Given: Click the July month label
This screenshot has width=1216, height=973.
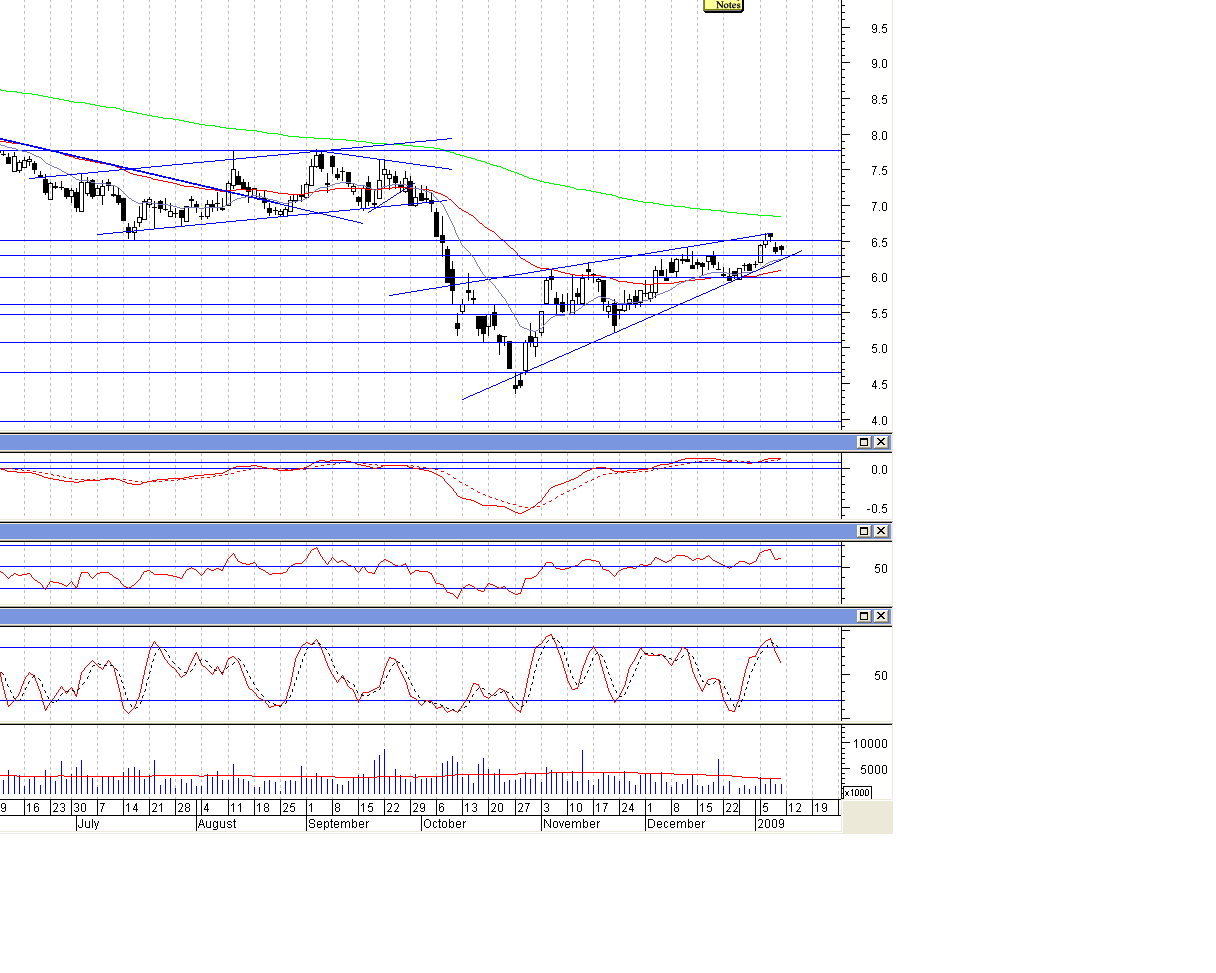Looking at the screenshot, I should pos(88,824).
